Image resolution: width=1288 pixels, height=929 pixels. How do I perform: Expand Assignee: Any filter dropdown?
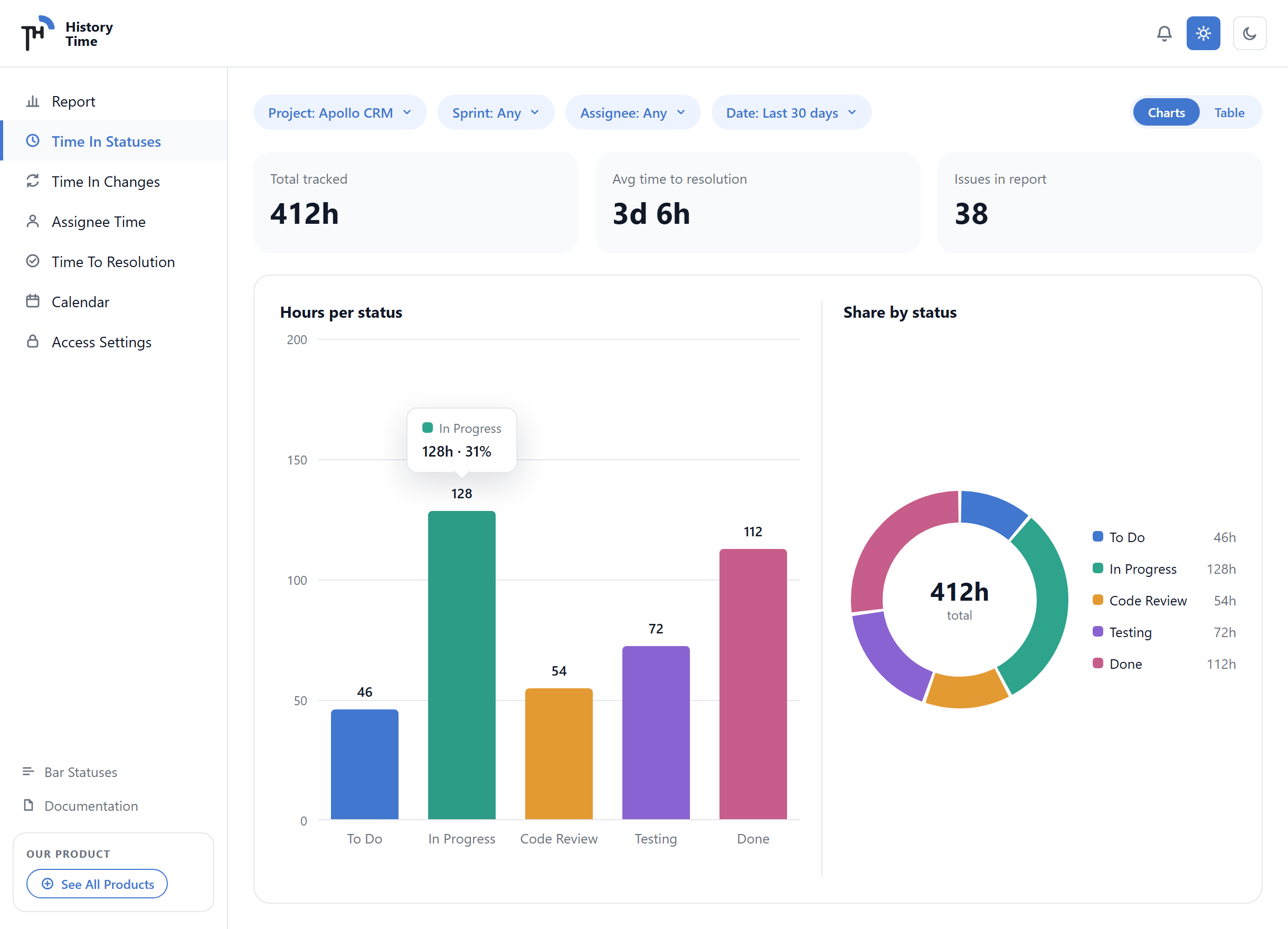click(632, 112)
